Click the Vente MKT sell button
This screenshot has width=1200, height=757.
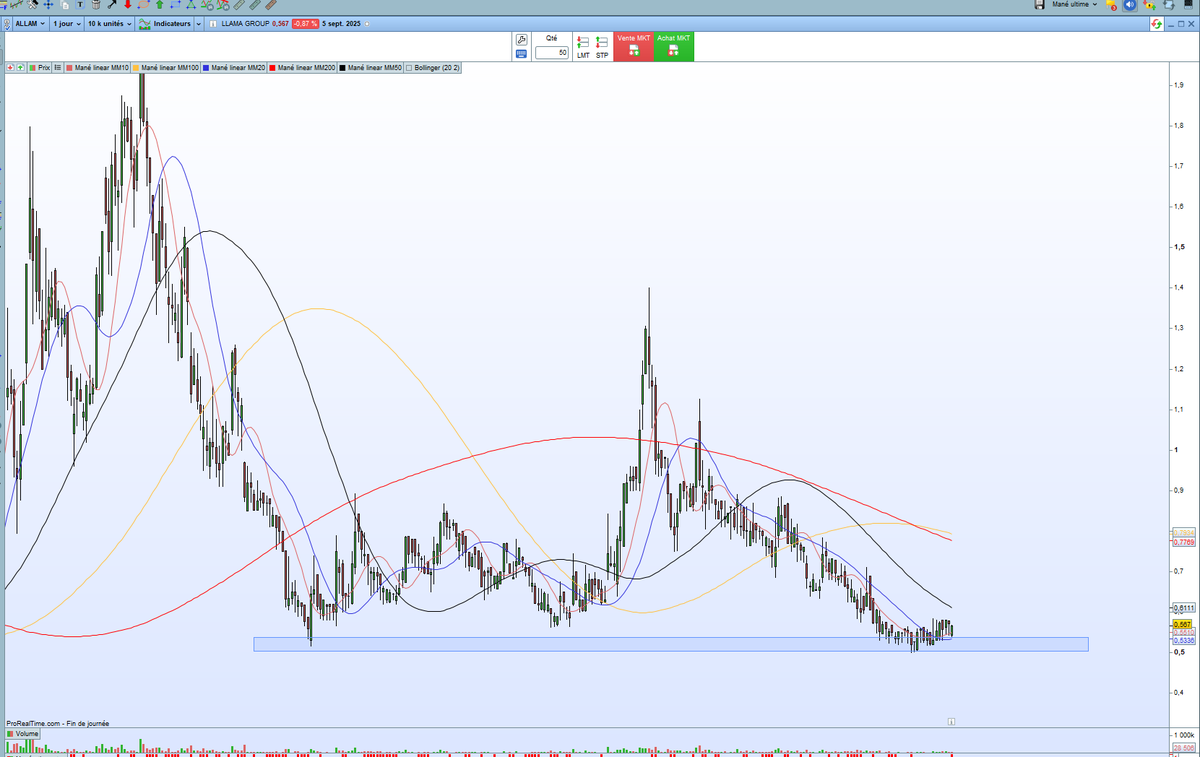point(633,47)
